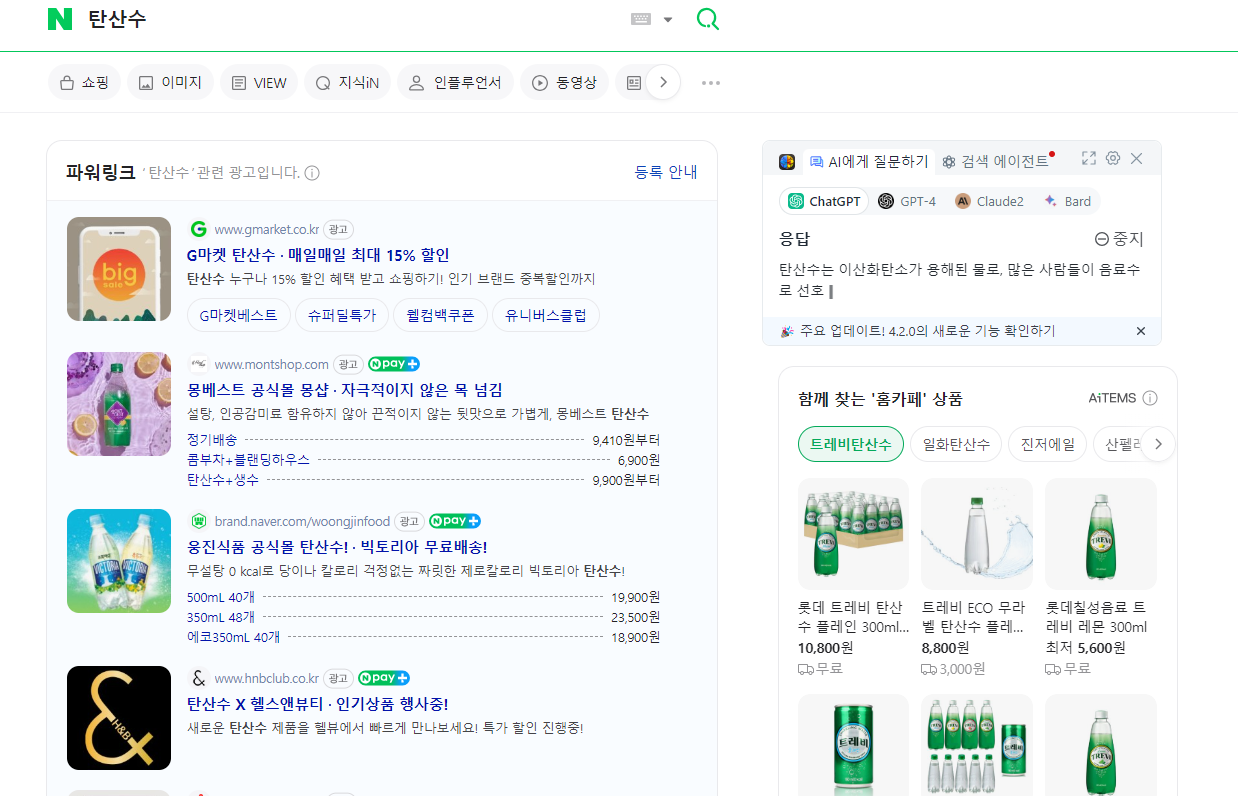The height and width of the screenshot is (796, 1238).
Task: Select the 트레비탄산수 filter chip
Action: click(851, 444)
